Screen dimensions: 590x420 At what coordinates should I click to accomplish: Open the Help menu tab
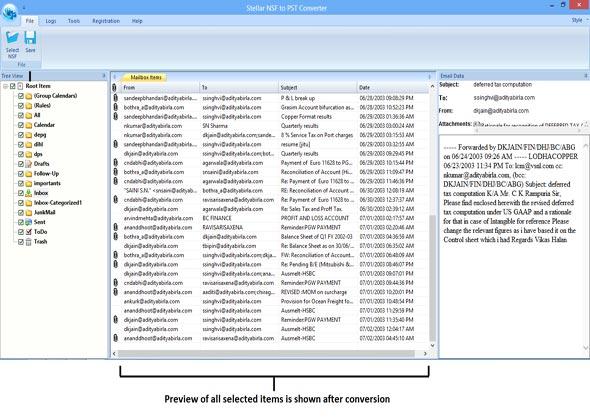(137, 21)
